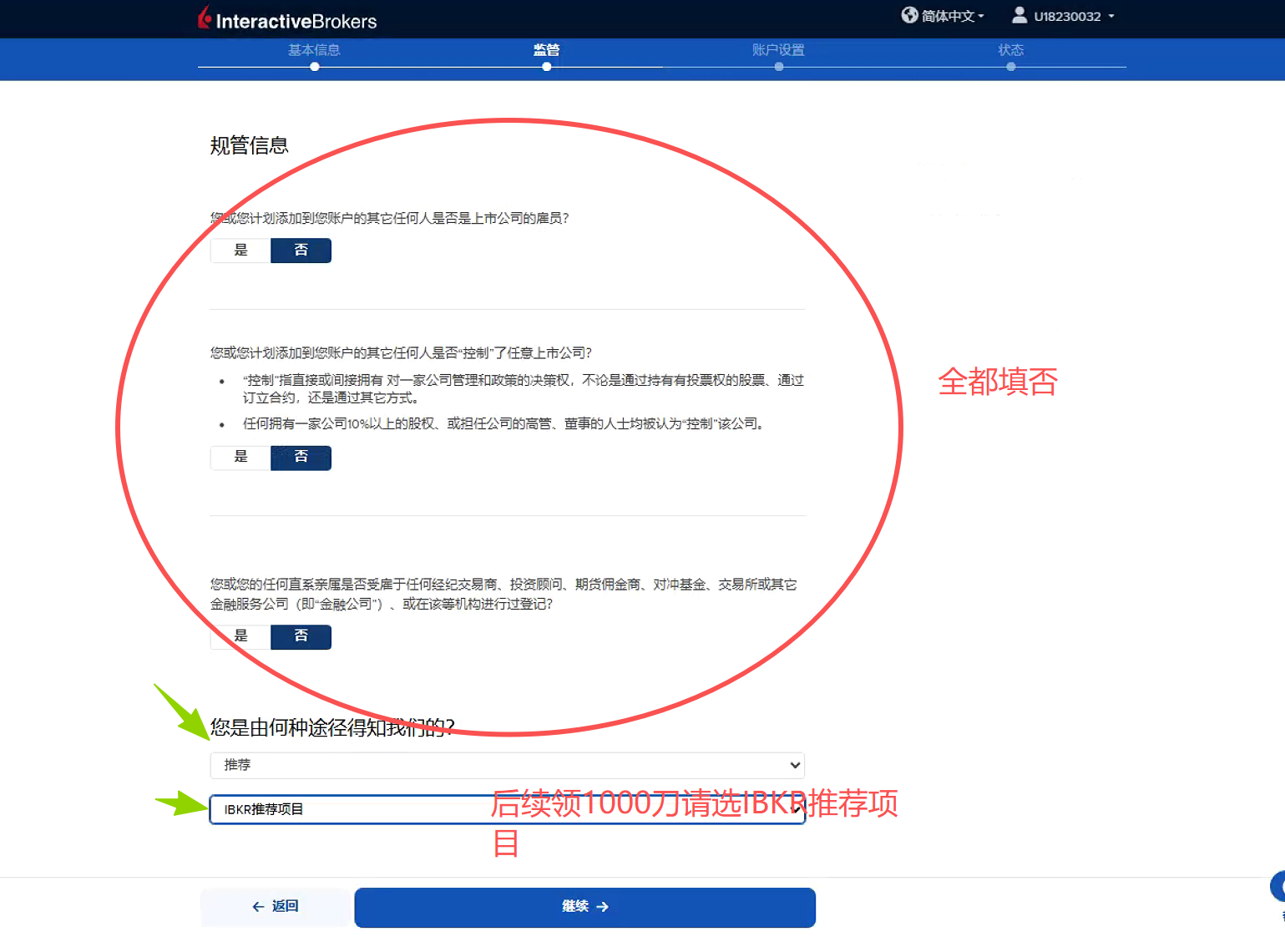Image resolution: width=1285 pixels, height=952 pixels.
Task: Select 否 for public company employee question
Action: pyautogui.click(x=301, y=251)
